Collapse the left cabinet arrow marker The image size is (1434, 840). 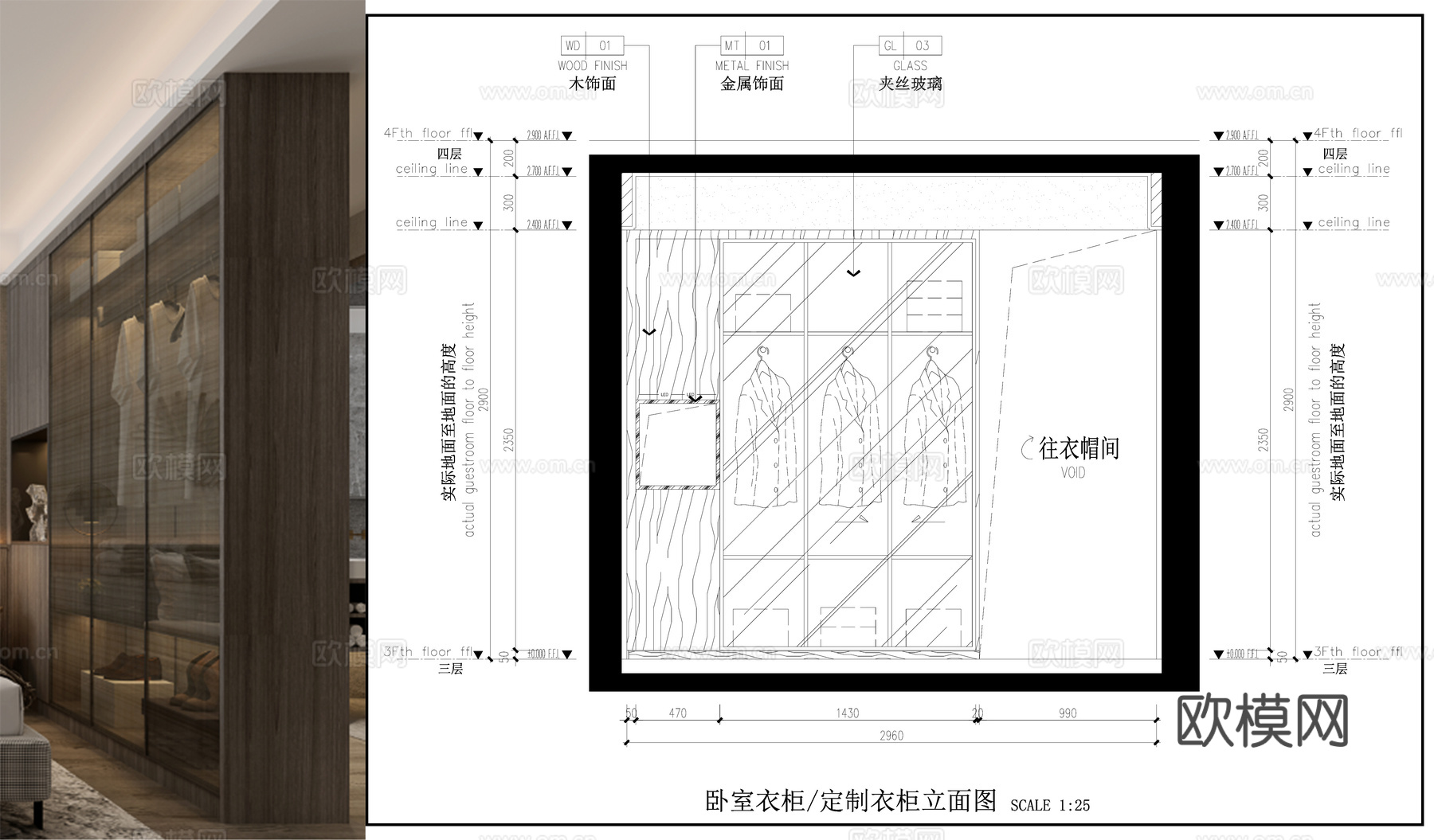[648, 330]
